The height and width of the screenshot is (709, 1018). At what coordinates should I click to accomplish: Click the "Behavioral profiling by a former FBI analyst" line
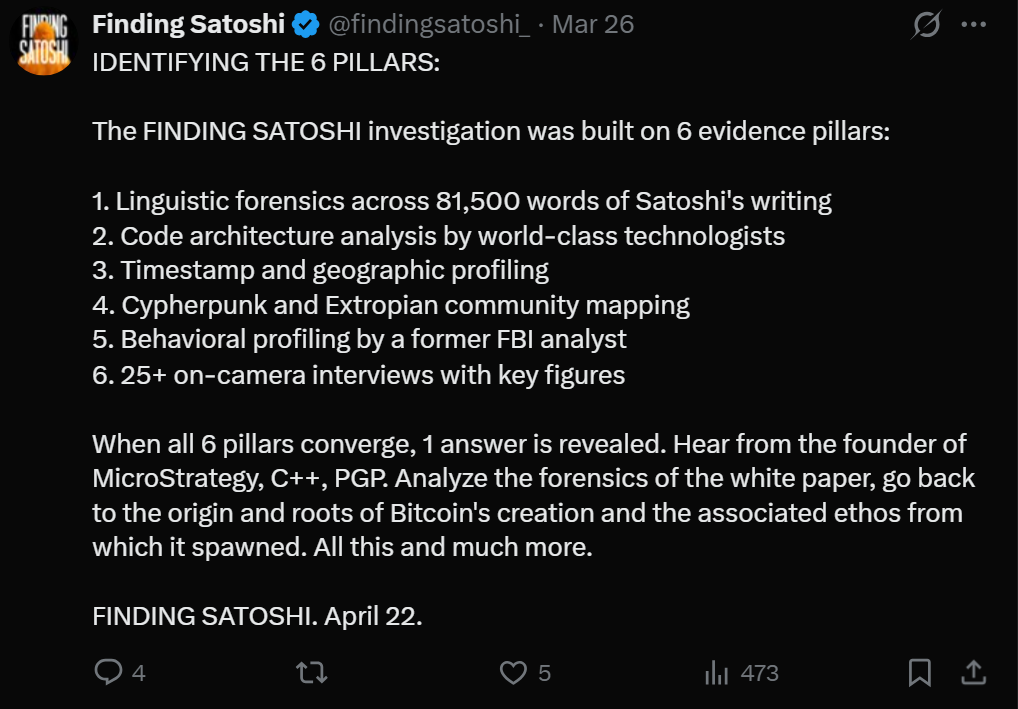(x=360, y=339)
